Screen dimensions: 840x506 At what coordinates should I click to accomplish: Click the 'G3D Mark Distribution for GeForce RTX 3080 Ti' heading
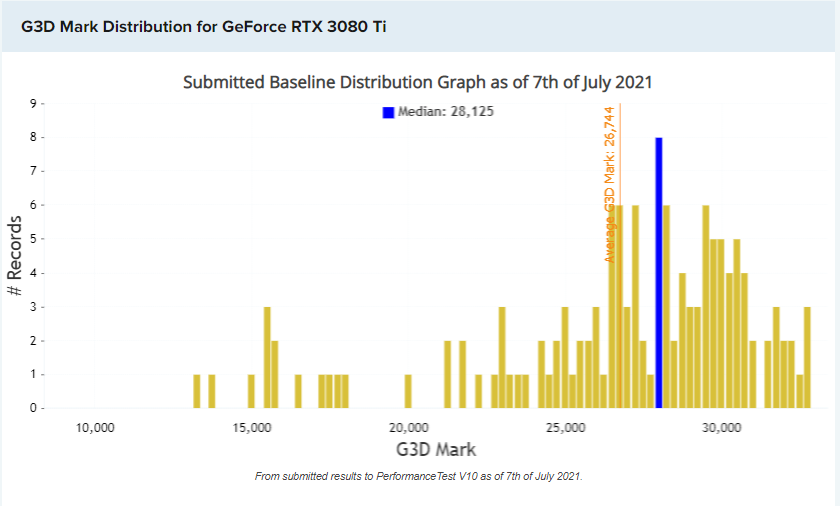click(204, 27)
